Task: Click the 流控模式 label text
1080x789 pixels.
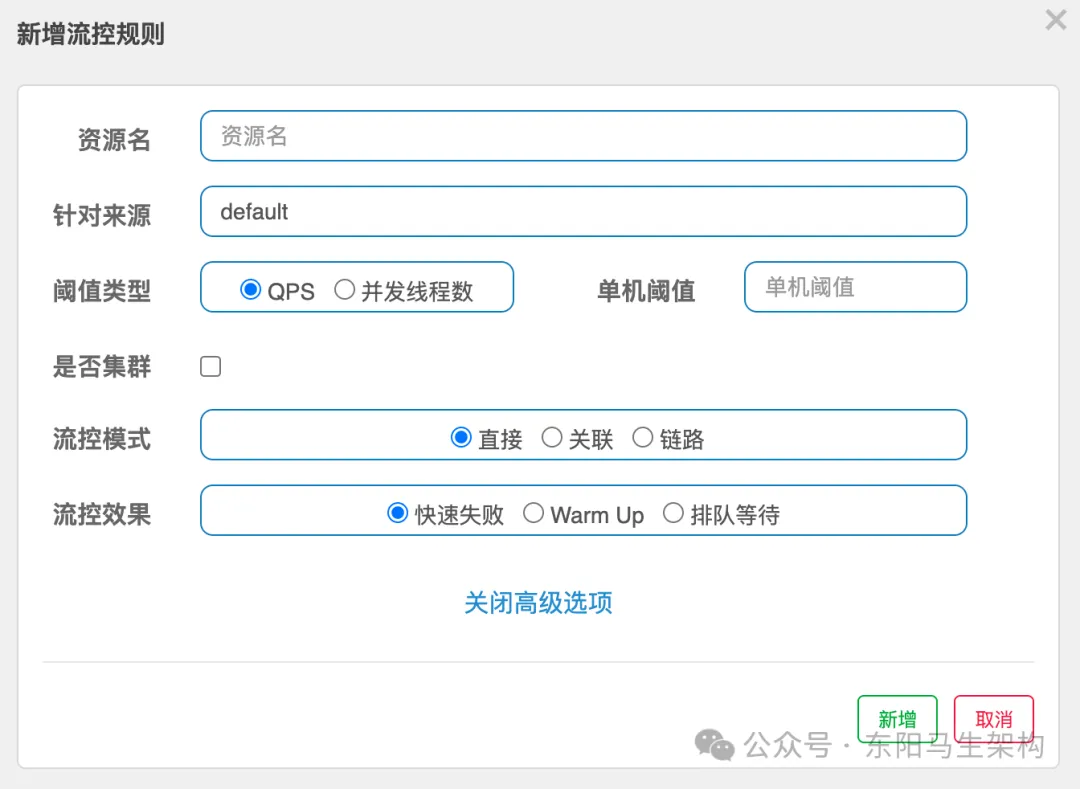Action: pos(102,439)
